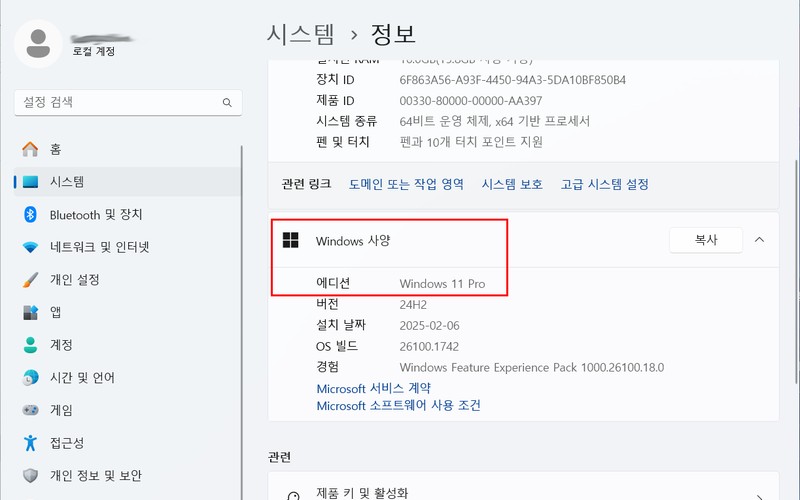Click version value 24H2
800x500 pixels.
click(x=413, y=305)
